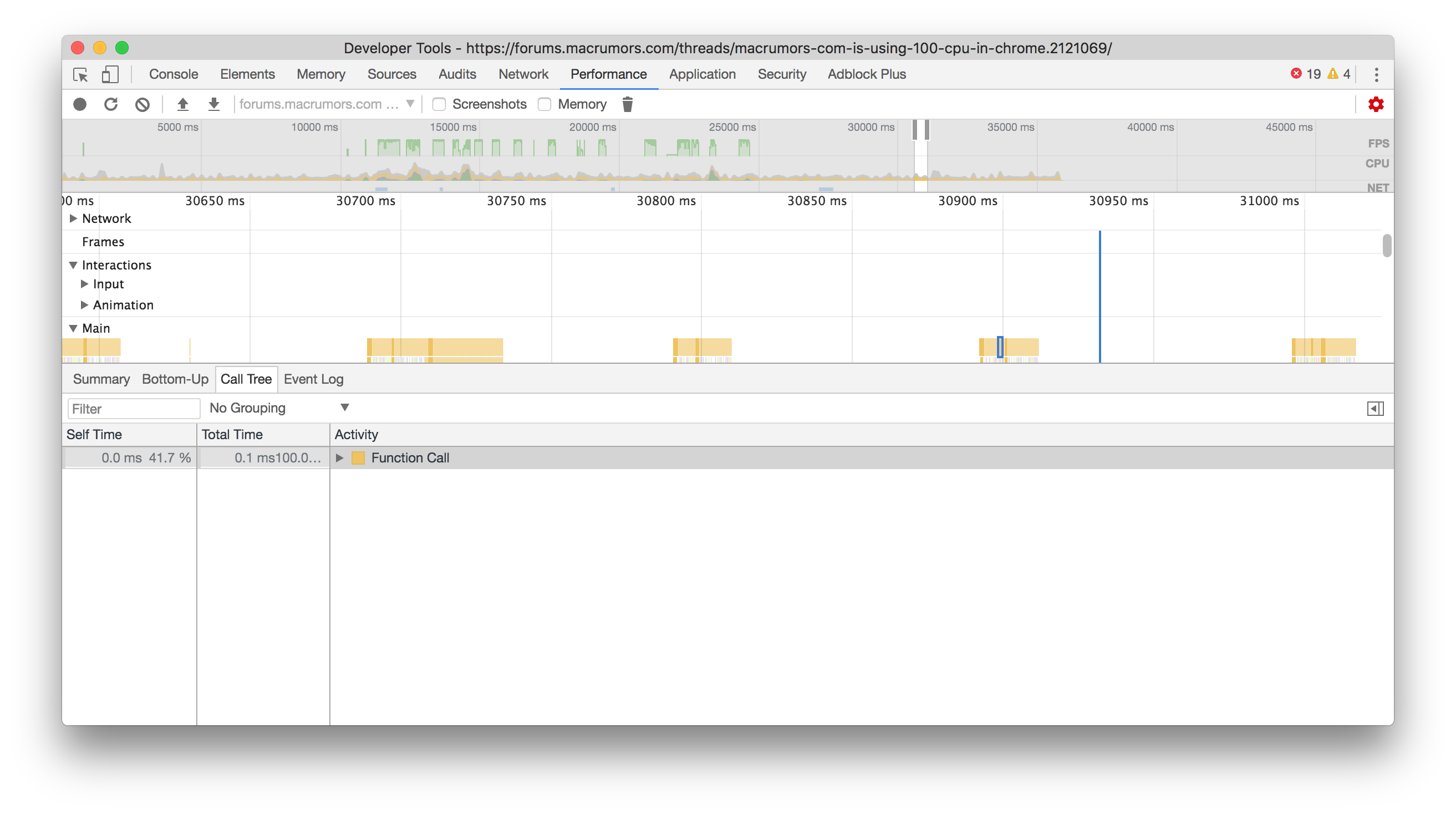Open the Security tab
1456x814 pixels.
(782, 74)
